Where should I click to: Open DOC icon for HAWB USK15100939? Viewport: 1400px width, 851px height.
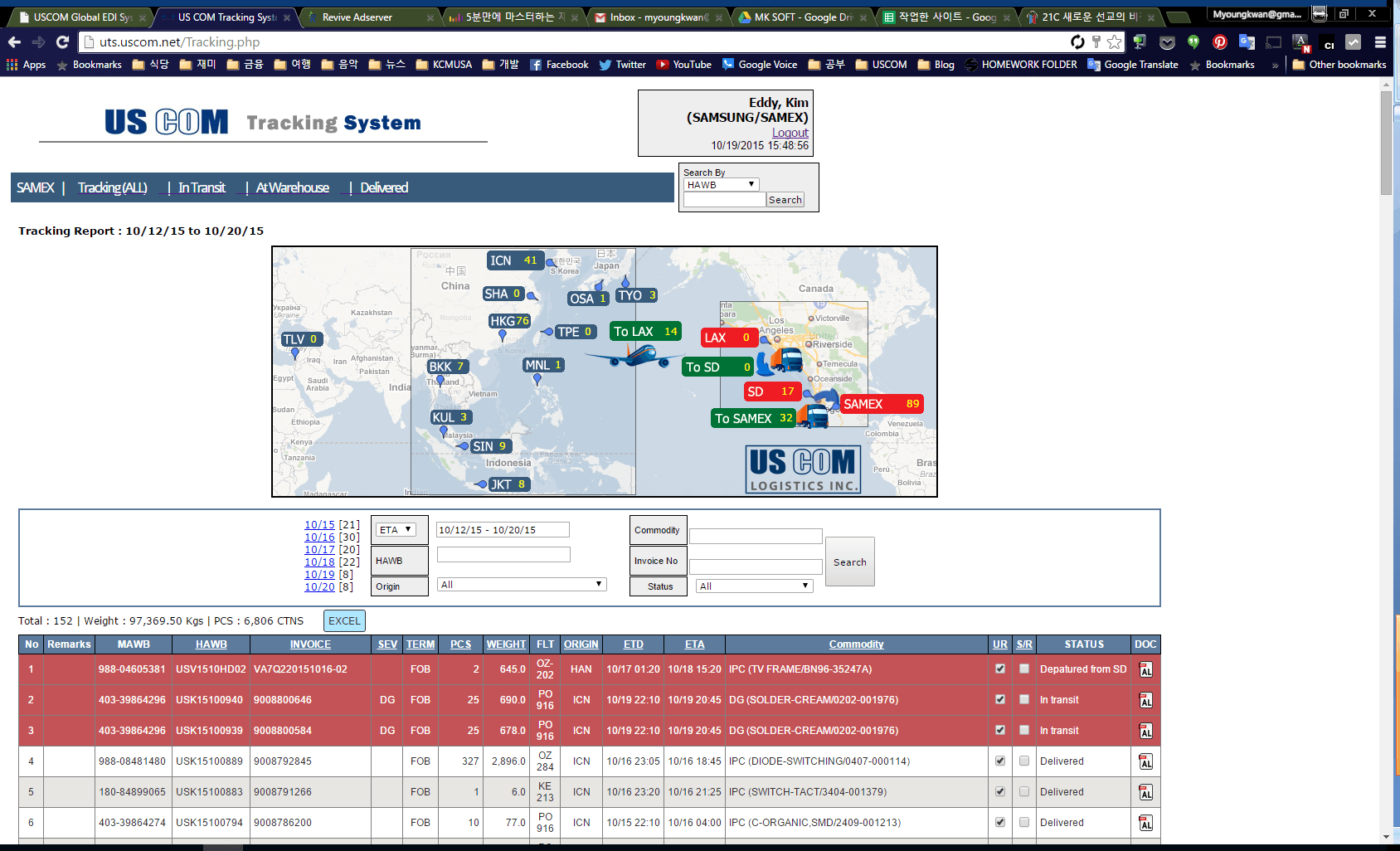point(1145,731)
